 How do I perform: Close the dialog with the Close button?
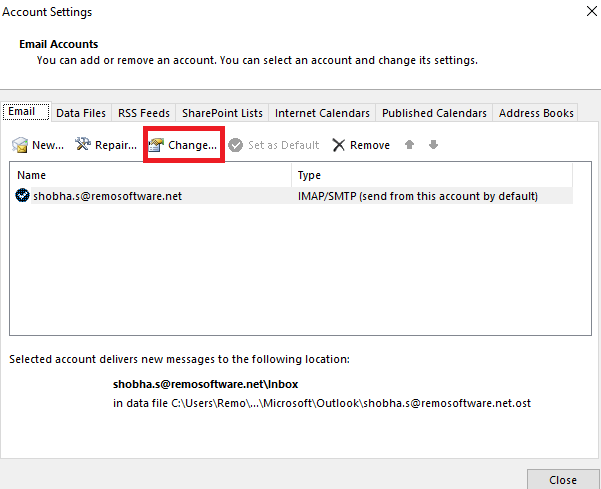563,479
